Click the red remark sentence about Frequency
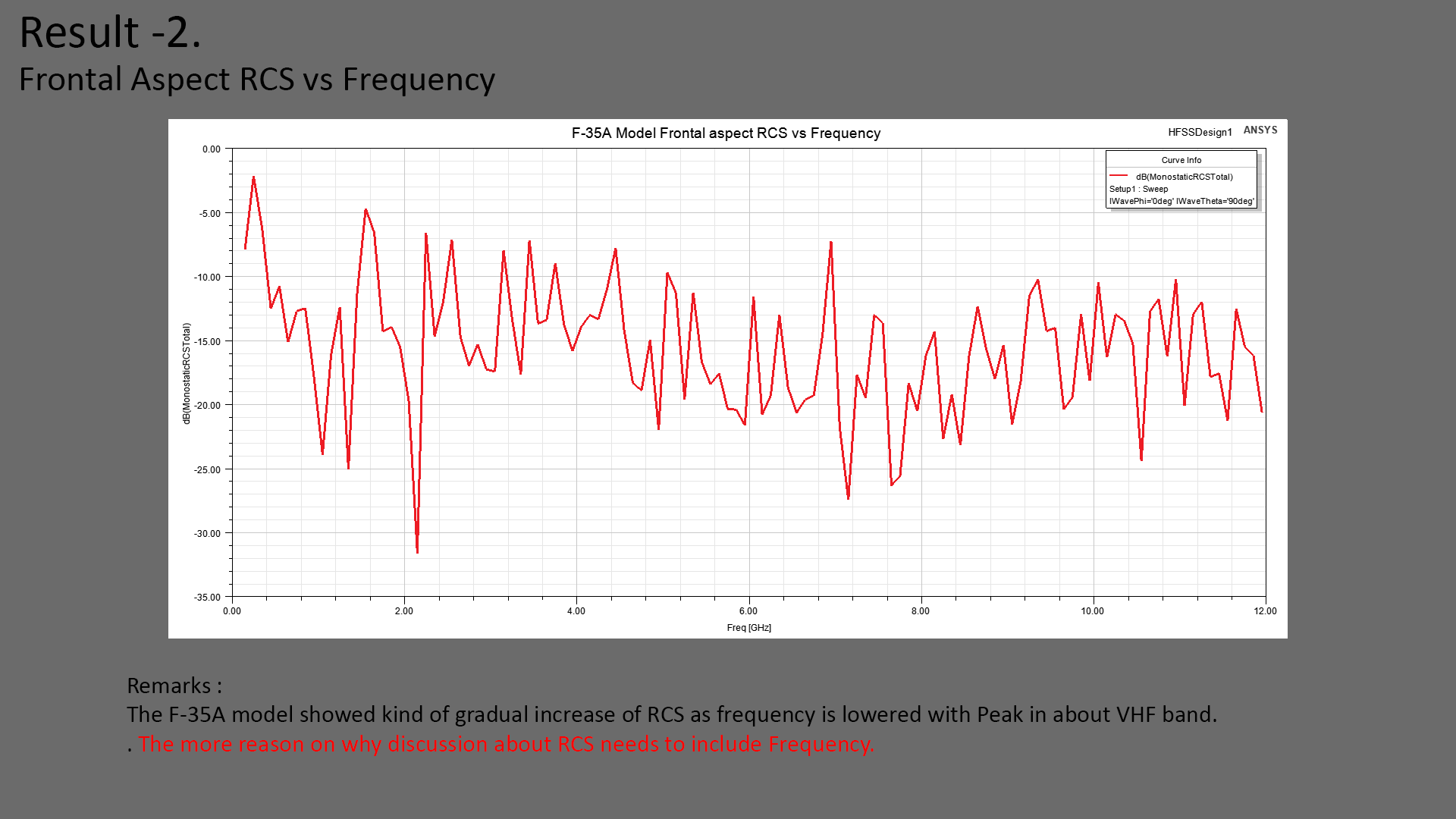 506,745
